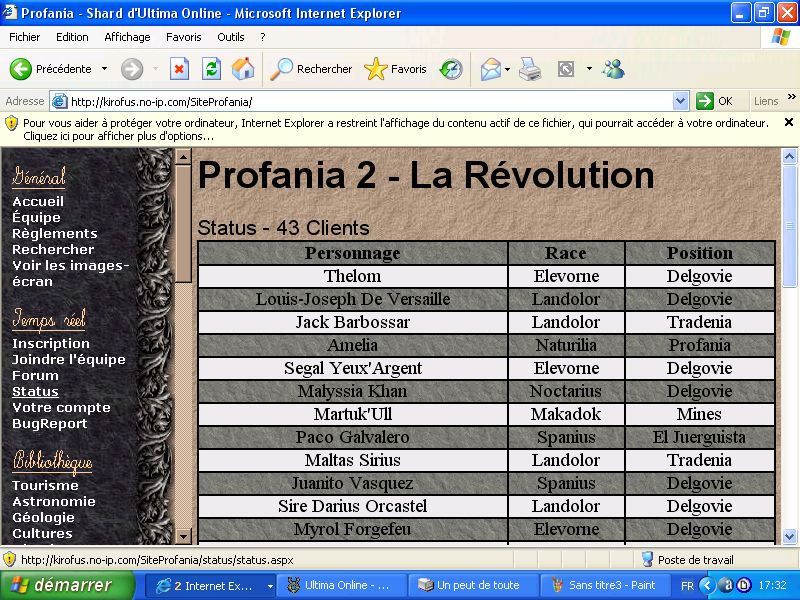
Task: Open the Outils menu
Action: pos(231,37)
